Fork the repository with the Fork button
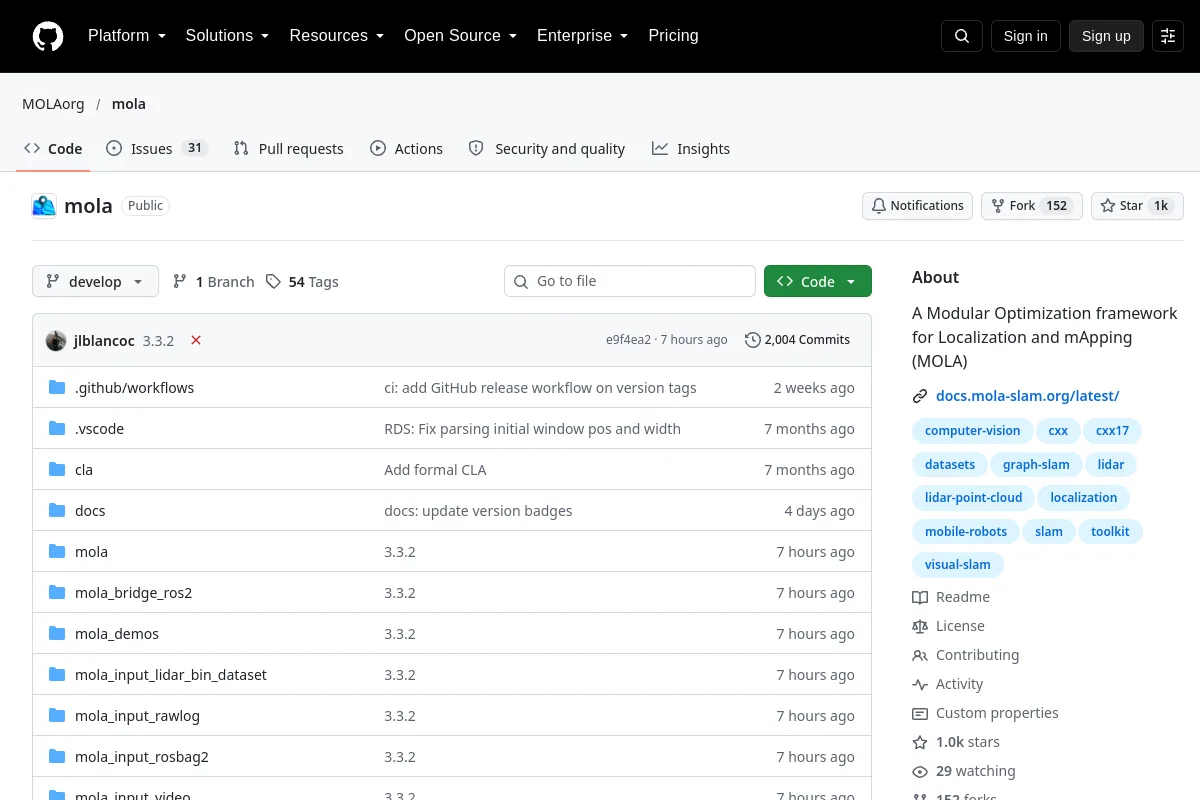1200x800 pixels. pyautogui.click(x=1031, y=206)
